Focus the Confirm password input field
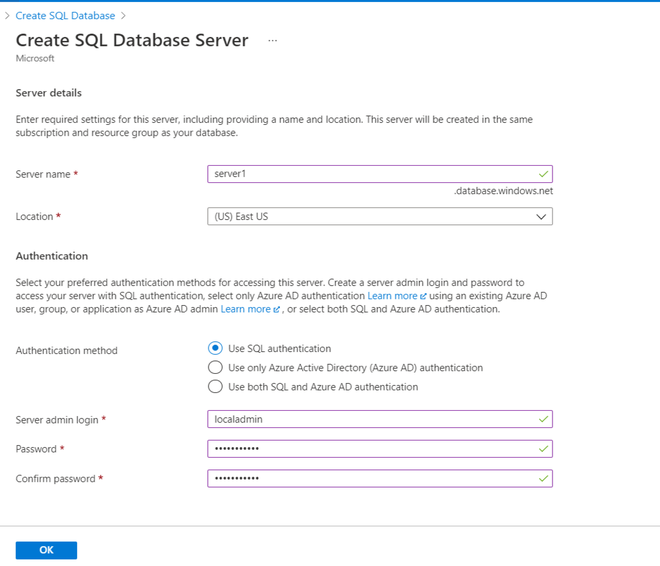Screen dimensions: 660x566 (370, 479)
